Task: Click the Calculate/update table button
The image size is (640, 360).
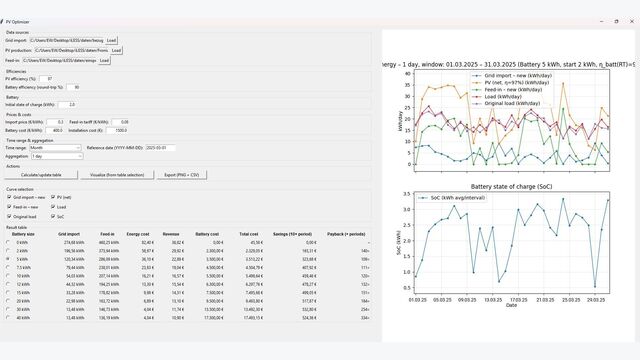Action: (x=41, y=175)
